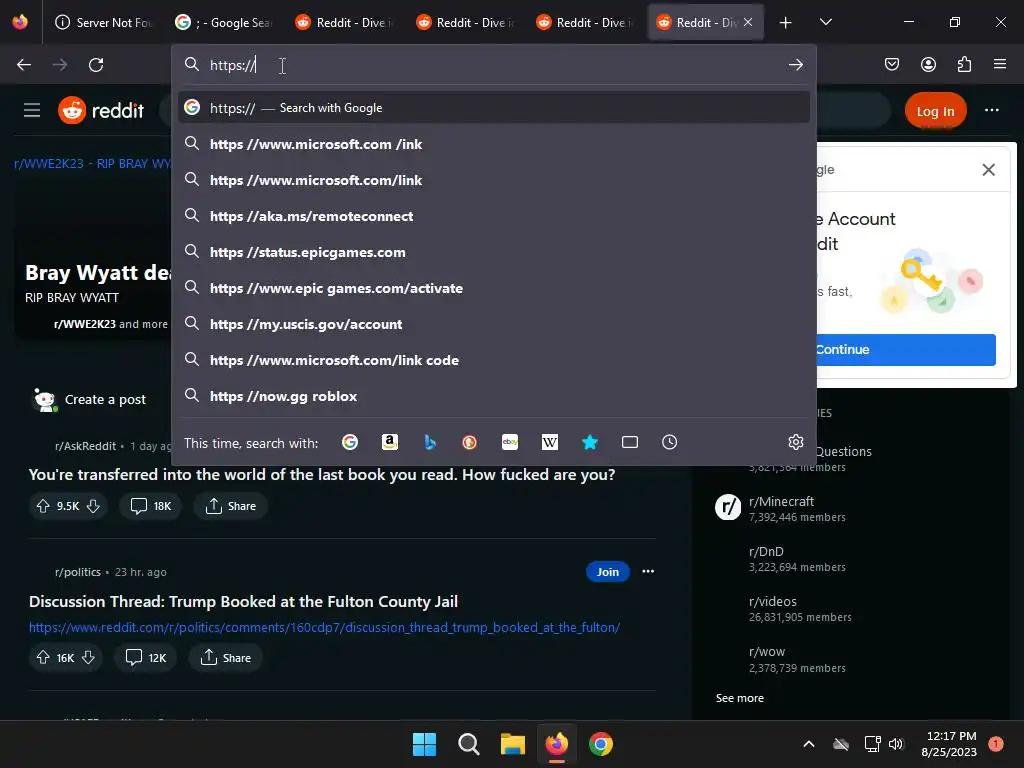The image size is (1024, 768).
Task: Click the address bar text field
Action: point(494,65)
